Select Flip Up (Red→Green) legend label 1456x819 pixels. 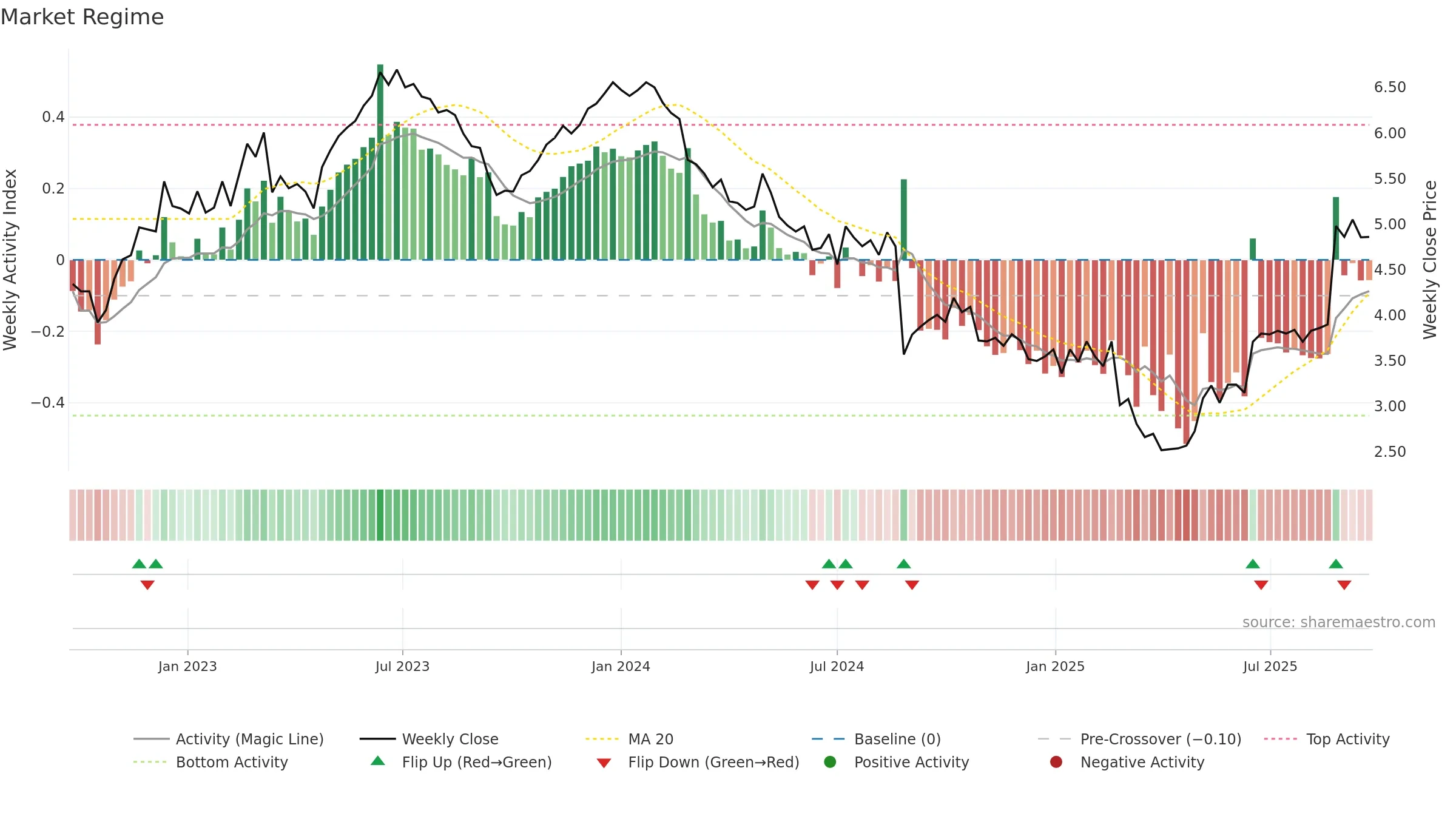tap(477, 762)
